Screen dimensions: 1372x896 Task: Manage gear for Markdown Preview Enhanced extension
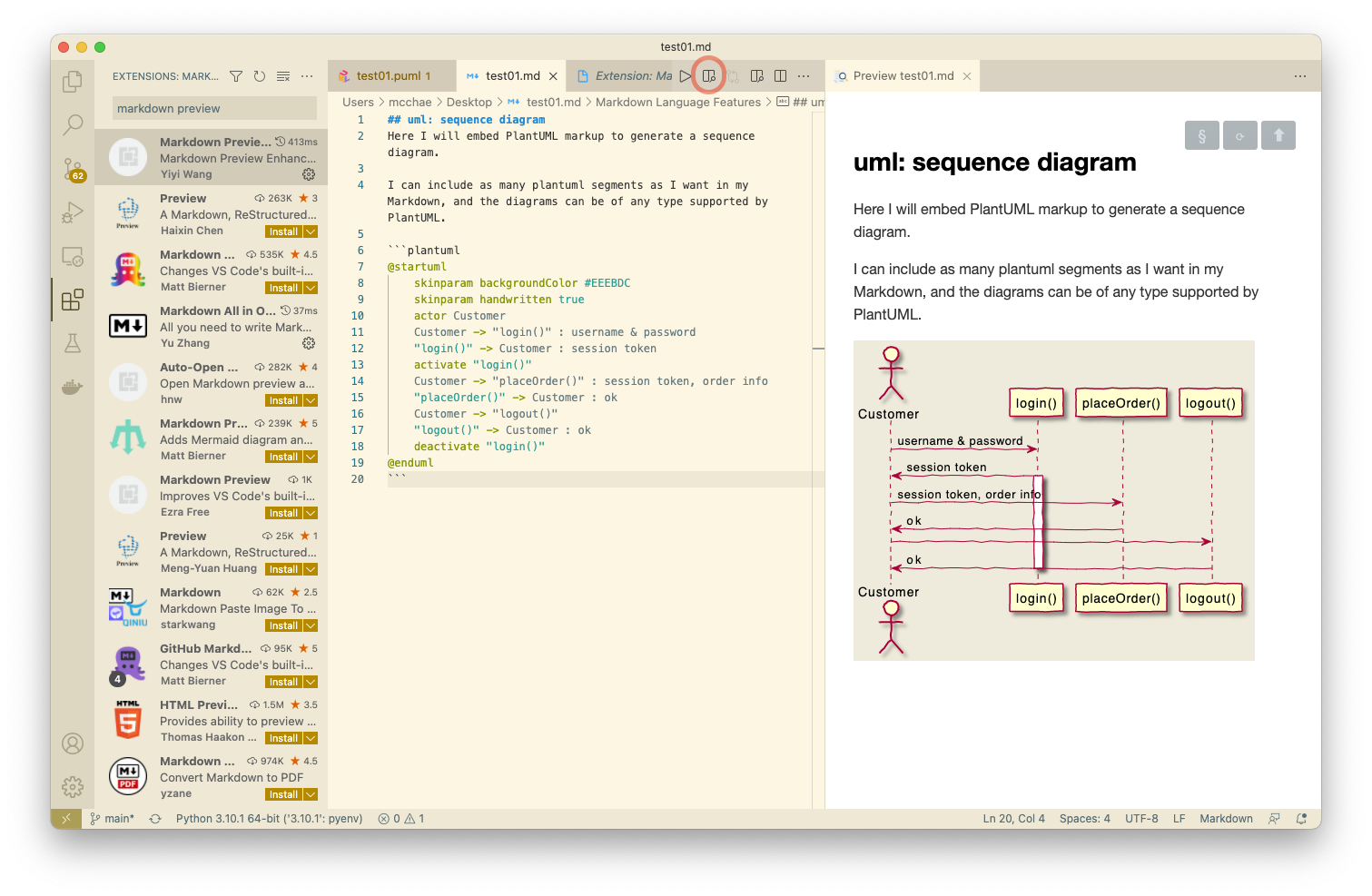(x=309, y=174)
